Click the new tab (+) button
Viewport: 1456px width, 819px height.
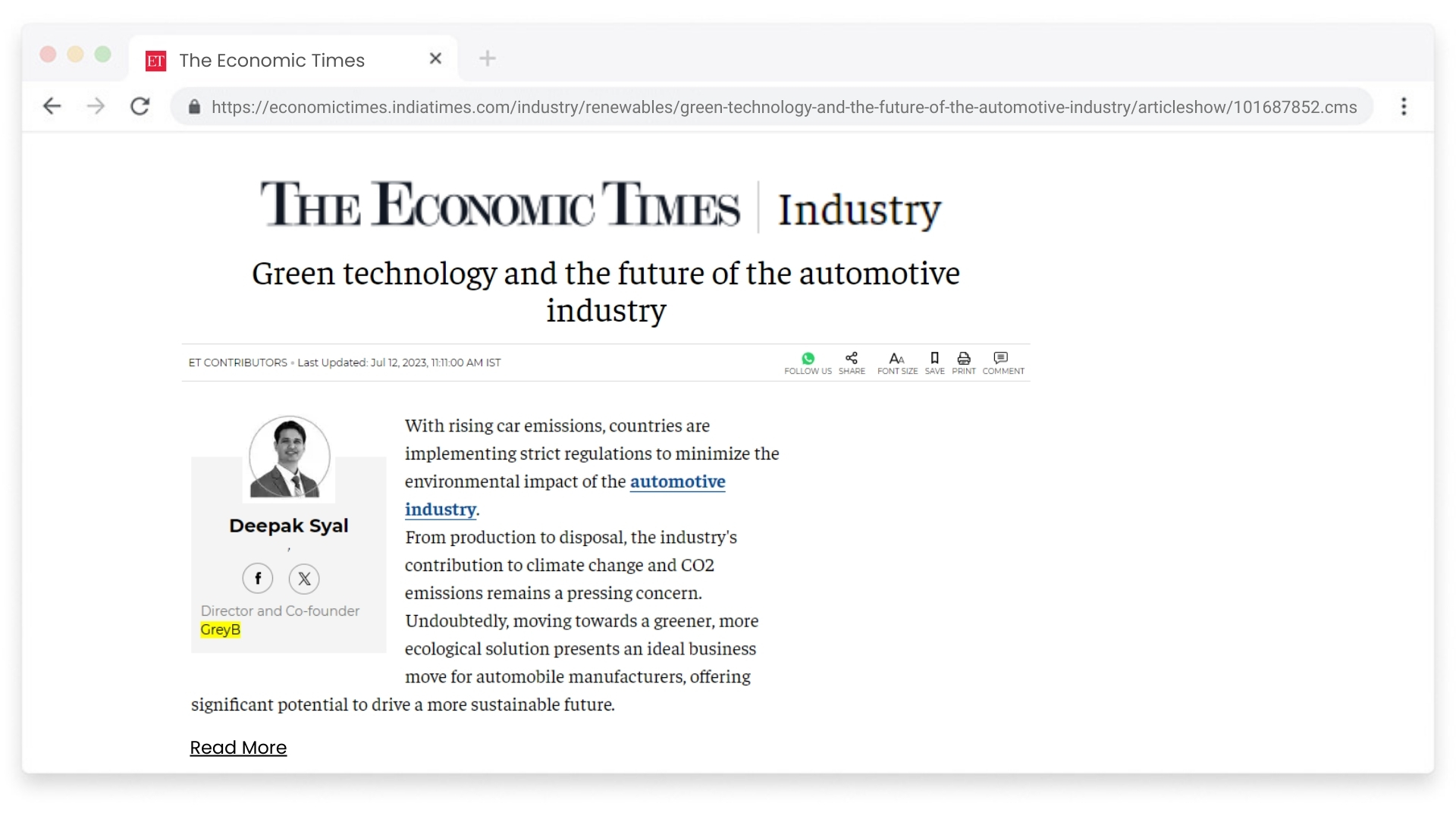coord(488,58)
